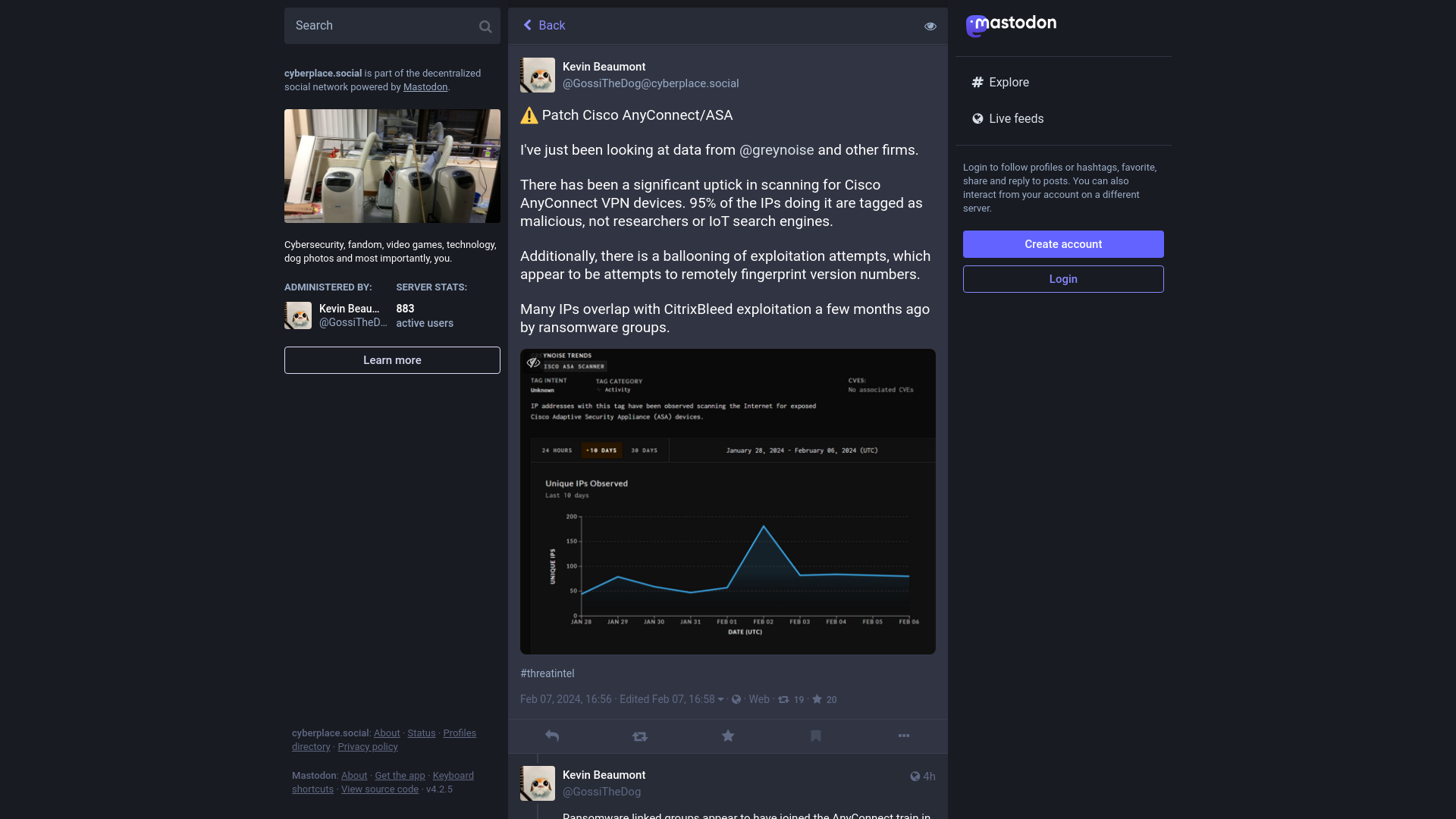The image size is (1456, 819).
Task: Open Kevin Beaumont's avatar on the reply post
Action: click(538, 783)
